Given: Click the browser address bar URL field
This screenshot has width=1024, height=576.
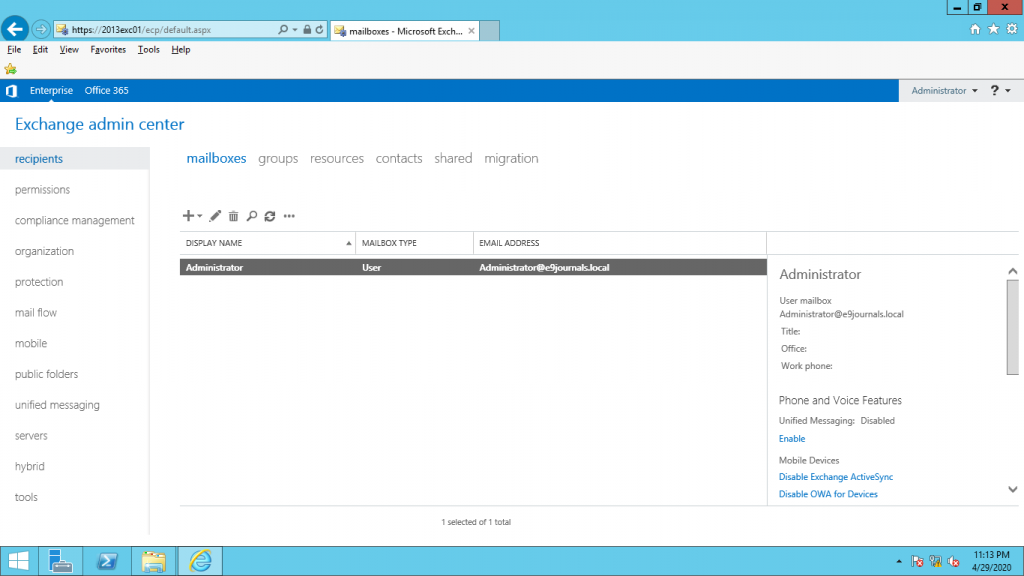Looking at the screenshot, I should pyautogui.click(x=172, y=29).
